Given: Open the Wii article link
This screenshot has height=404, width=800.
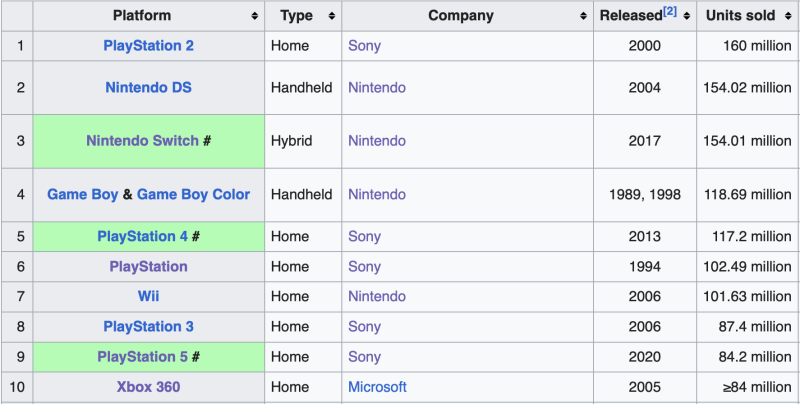Looking at the screenshot, I should 148,296.
